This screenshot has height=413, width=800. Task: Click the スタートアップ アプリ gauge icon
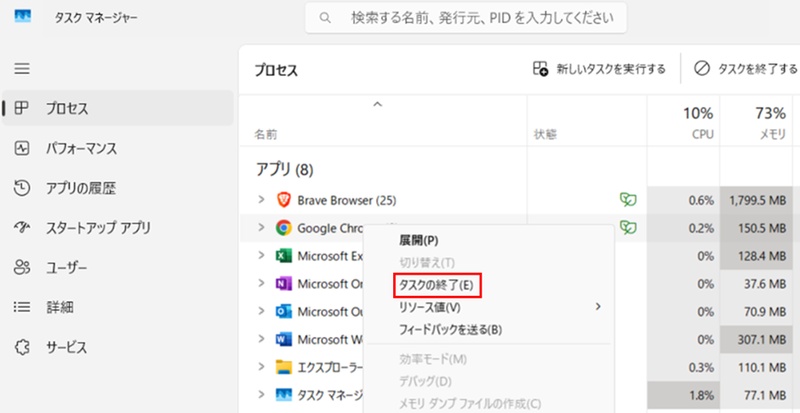click(x=21, y=228)
